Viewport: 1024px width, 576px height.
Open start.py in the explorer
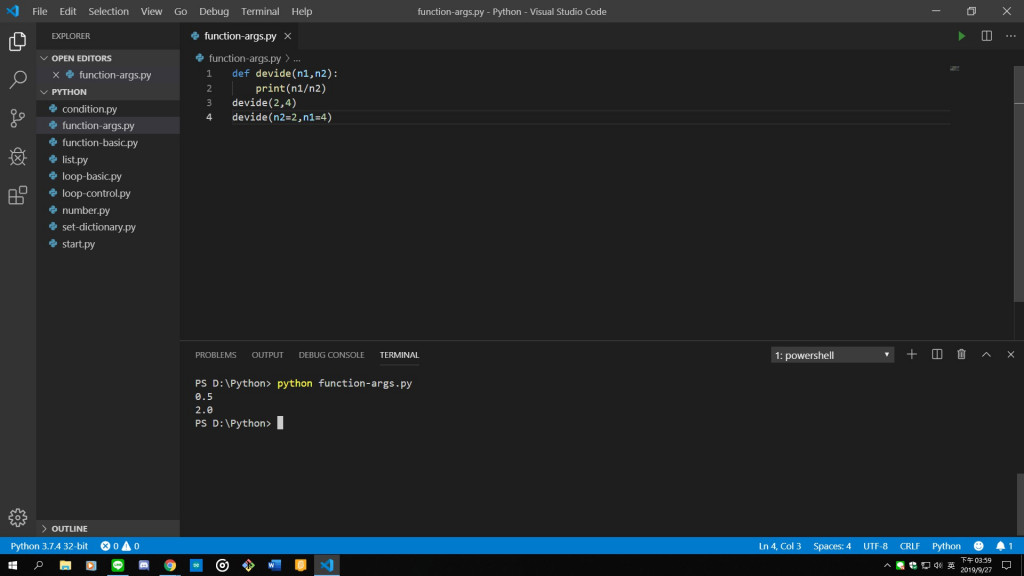tap(108, 244)
